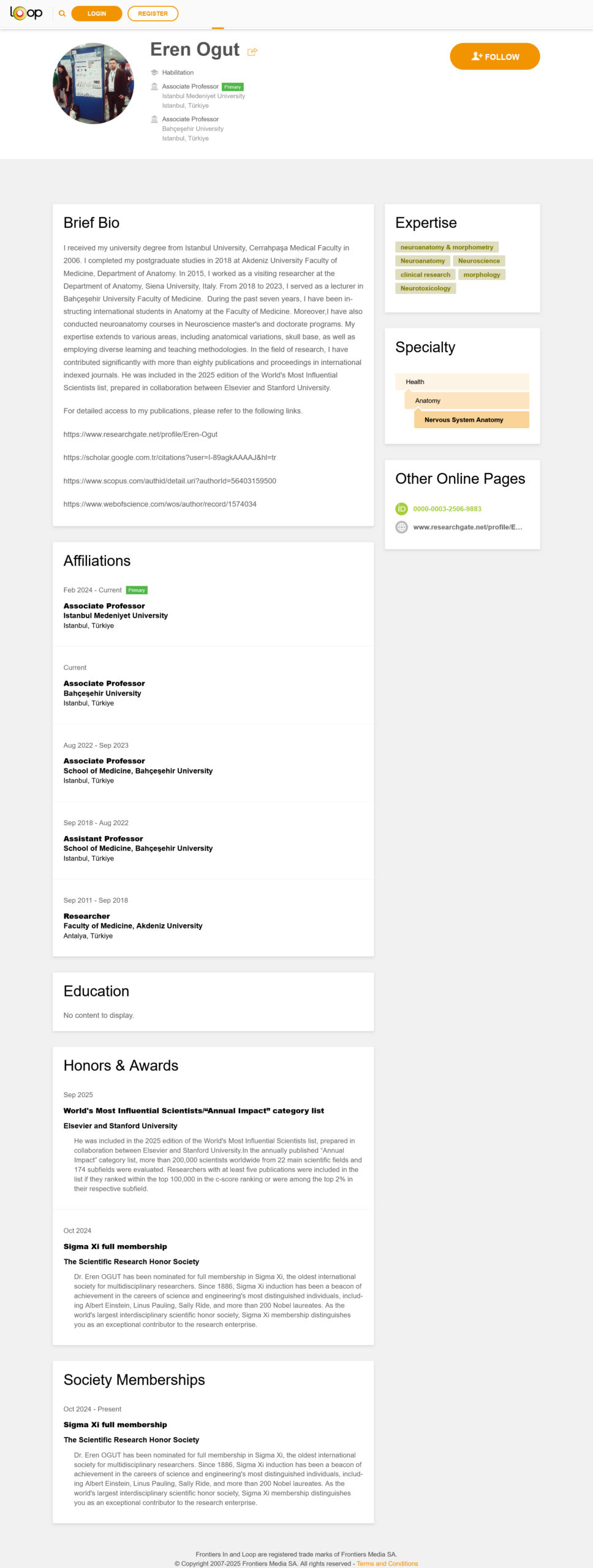Open search with magnifier icon

point(62,13)
